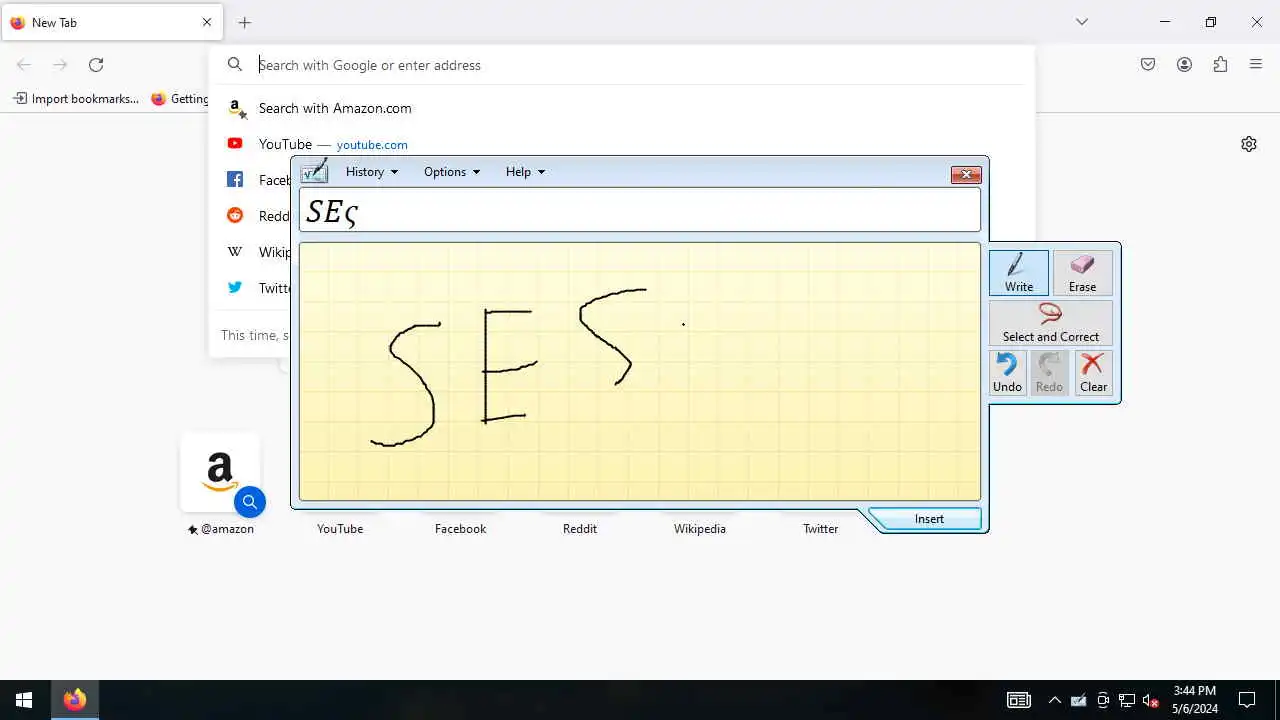Open the network tray icon
Viewport: 1280px width, 720px height.
1127,700
